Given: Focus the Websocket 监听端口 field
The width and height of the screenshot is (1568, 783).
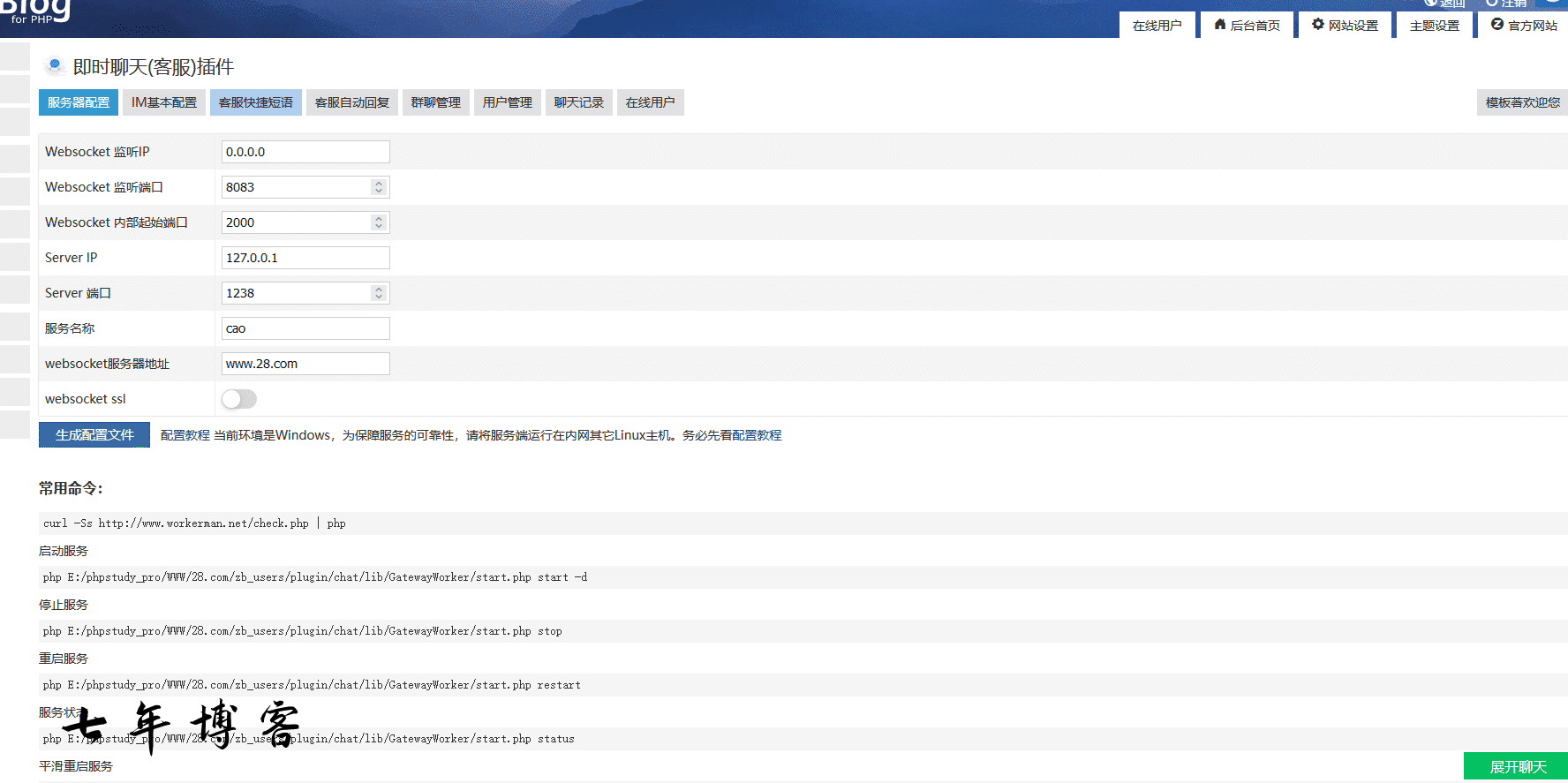Looking at the screenshot, I should pos(305,187).
